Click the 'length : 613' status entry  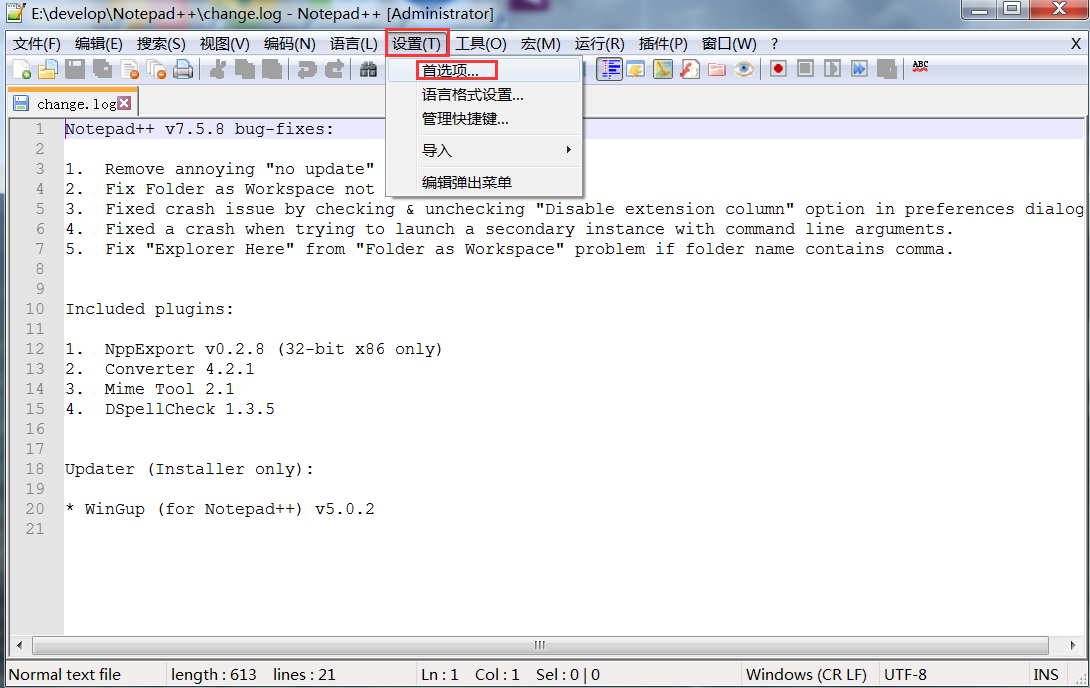pos(214,675)
